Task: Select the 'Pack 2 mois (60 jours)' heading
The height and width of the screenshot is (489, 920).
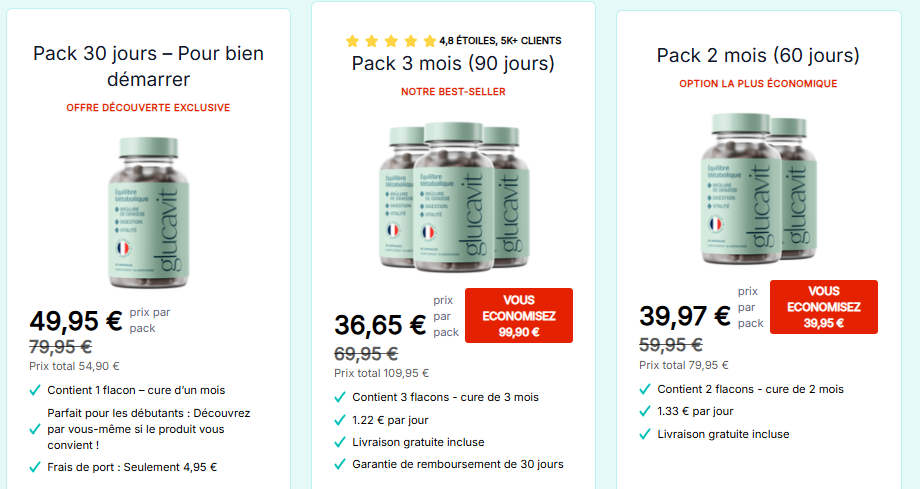Action: [758, 56]
